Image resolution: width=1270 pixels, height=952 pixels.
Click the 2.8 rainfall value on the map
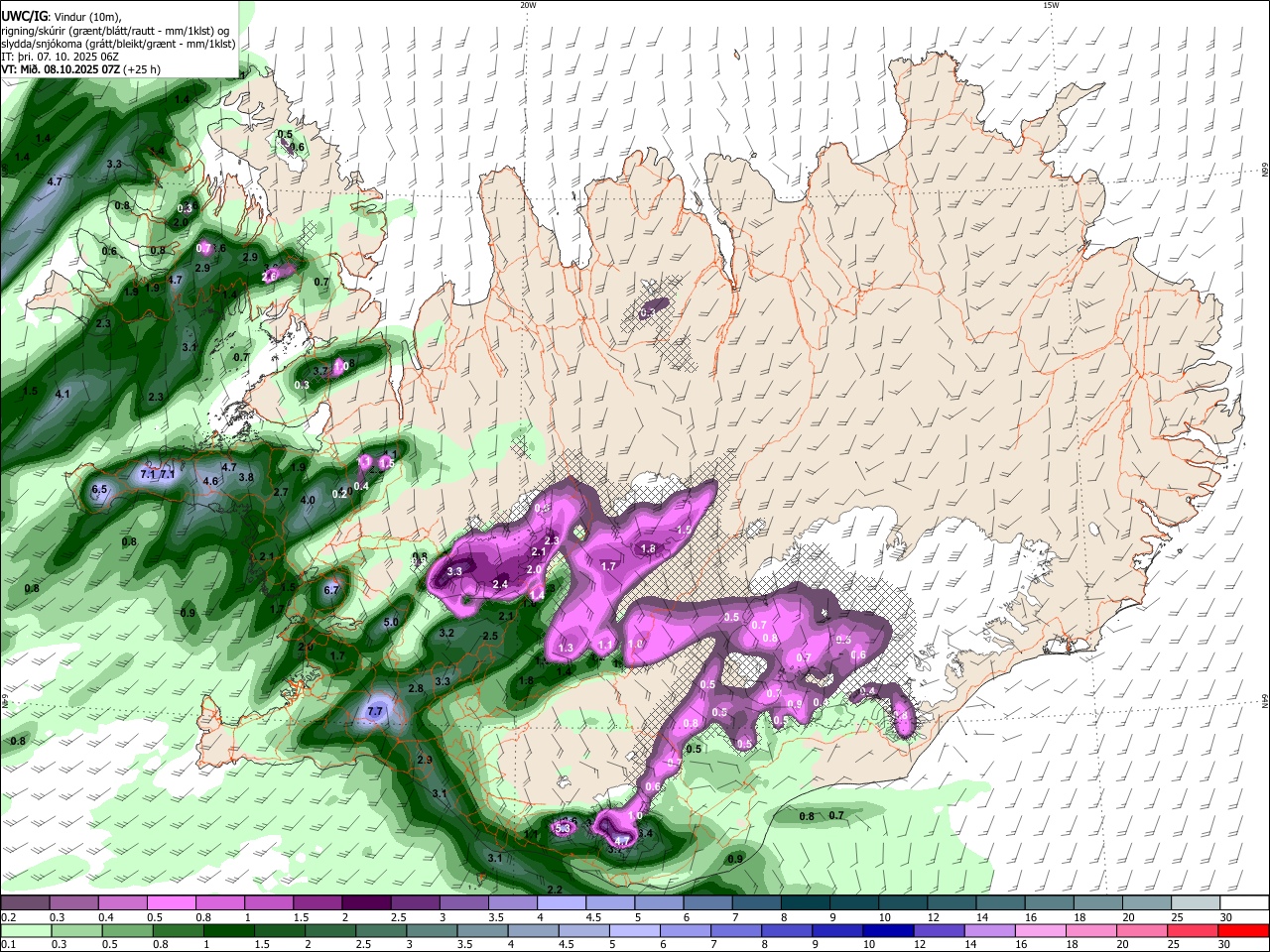pyautogui.click(x=416, y=688)
